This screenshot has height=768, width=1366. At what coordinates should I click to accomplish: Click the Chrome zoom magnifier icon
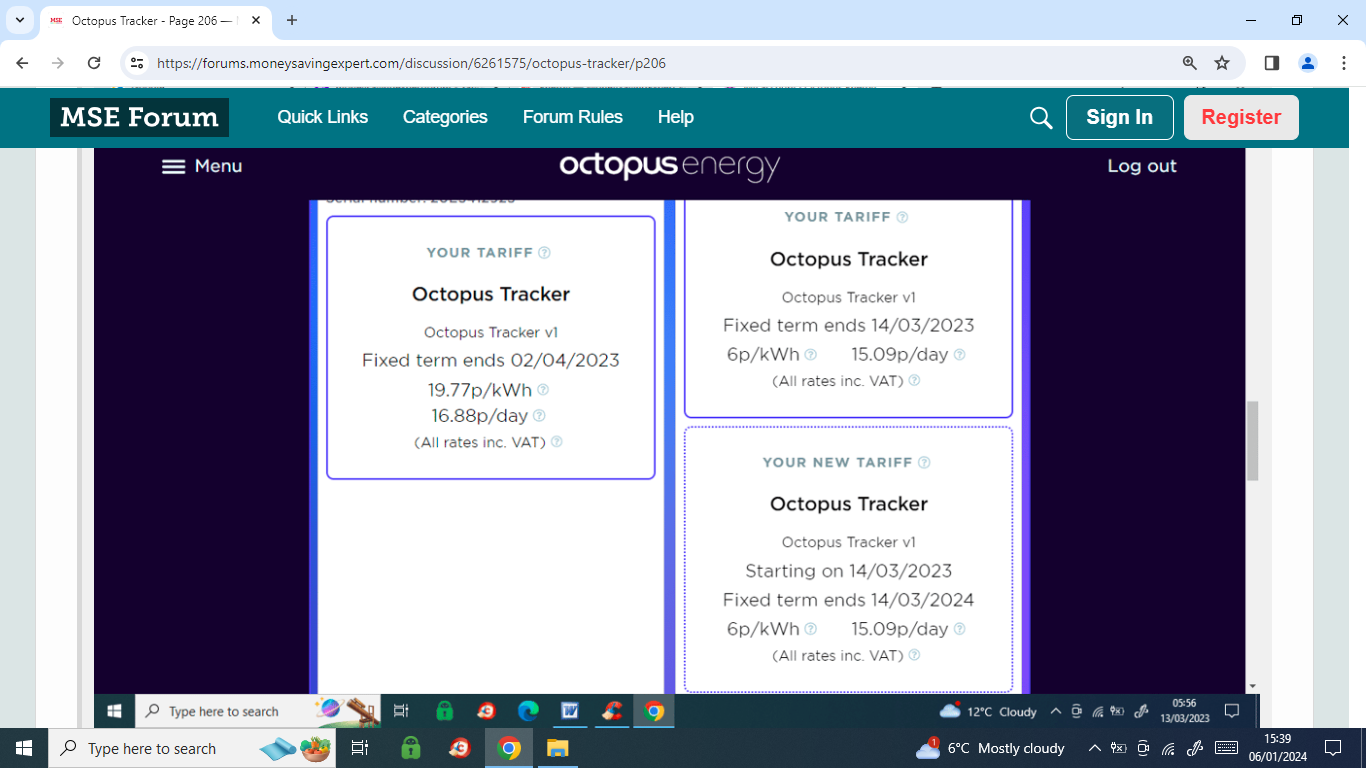1190,63
